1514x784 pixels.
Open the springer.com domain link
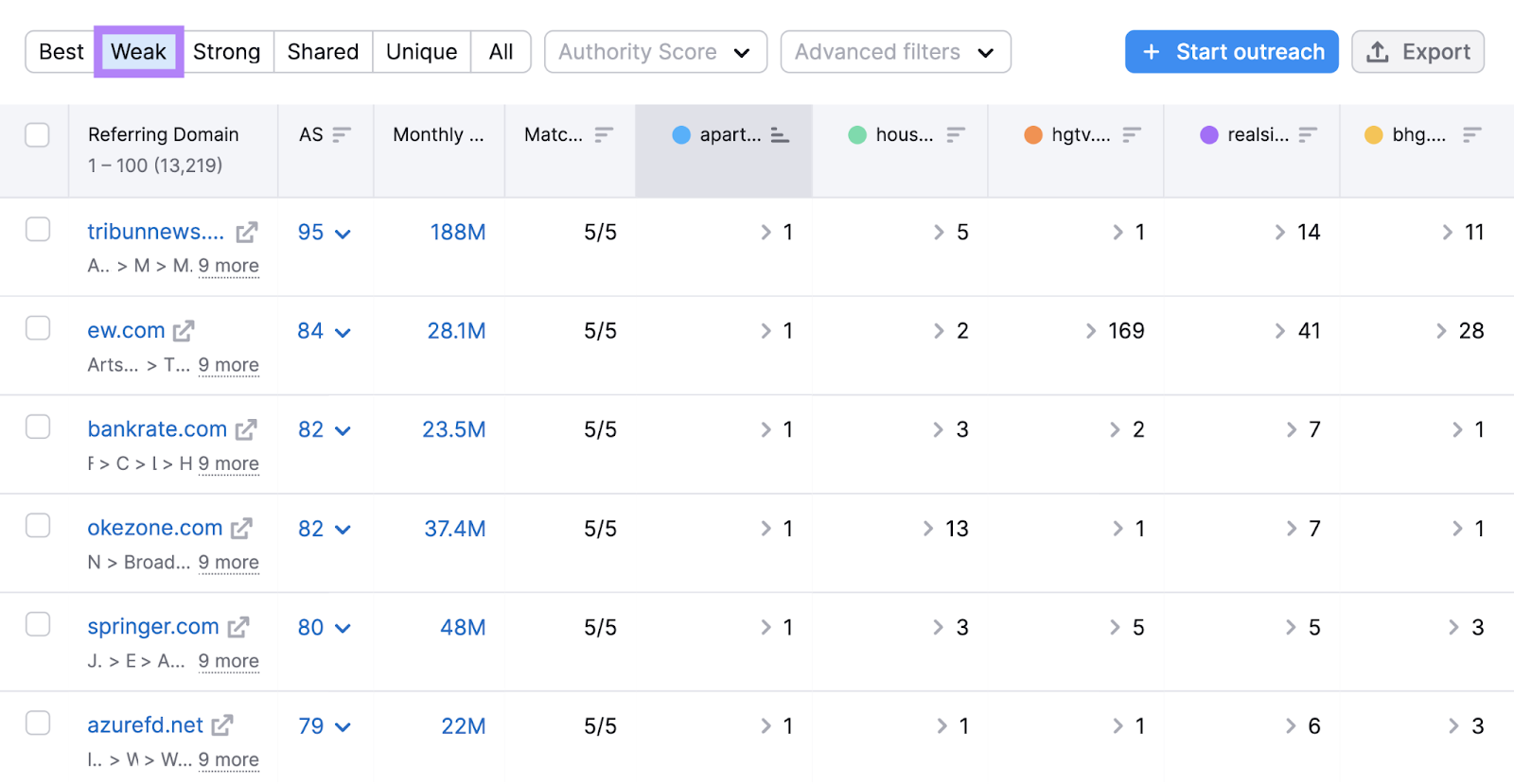[x=153, y=627]
